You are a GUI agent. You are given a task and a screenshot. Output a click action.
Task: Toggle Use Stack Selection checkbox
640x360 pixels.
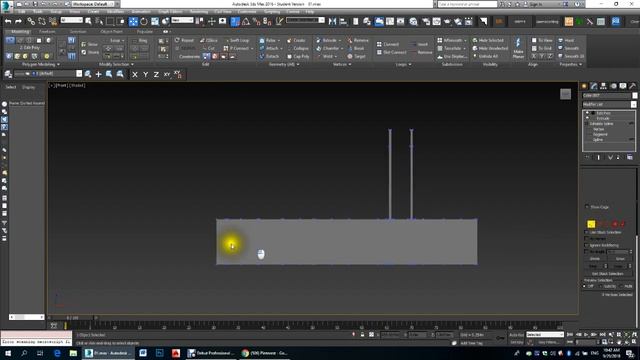point(587,232)
